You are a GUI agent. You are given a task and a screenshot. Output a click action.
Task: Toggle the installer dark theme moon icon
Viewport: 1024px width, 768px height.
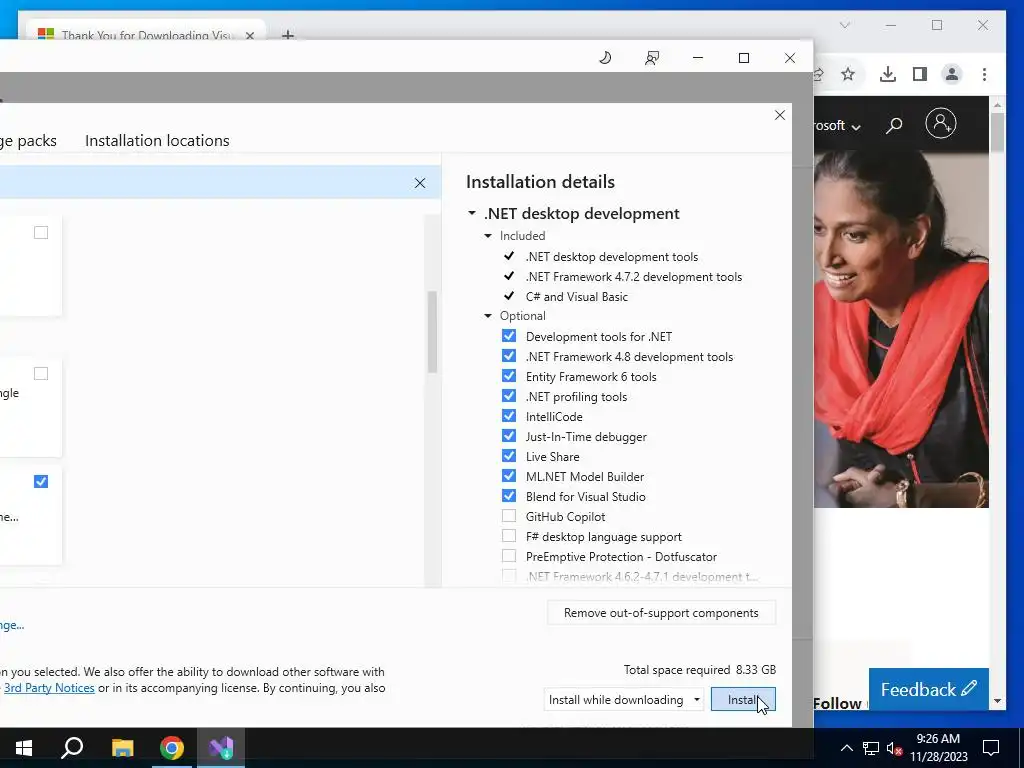pyautogui.click(x=605, y=58)
